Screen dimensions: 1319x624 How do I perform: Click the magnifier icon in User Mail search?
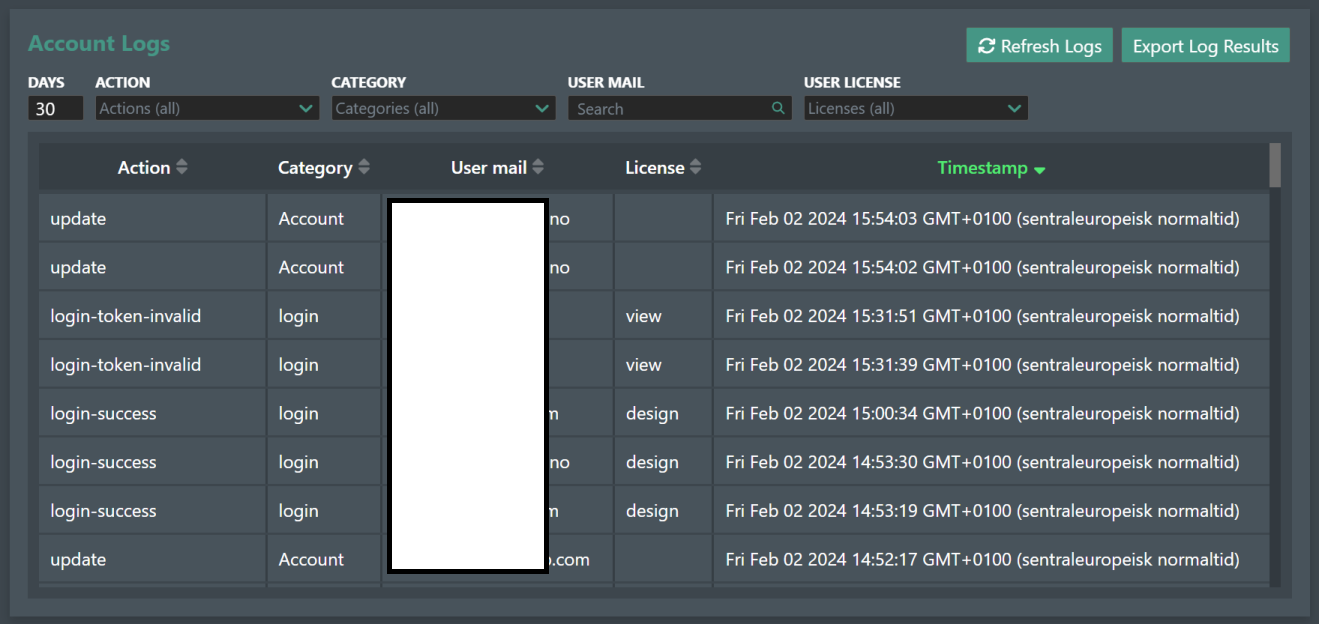pos(778,109)
